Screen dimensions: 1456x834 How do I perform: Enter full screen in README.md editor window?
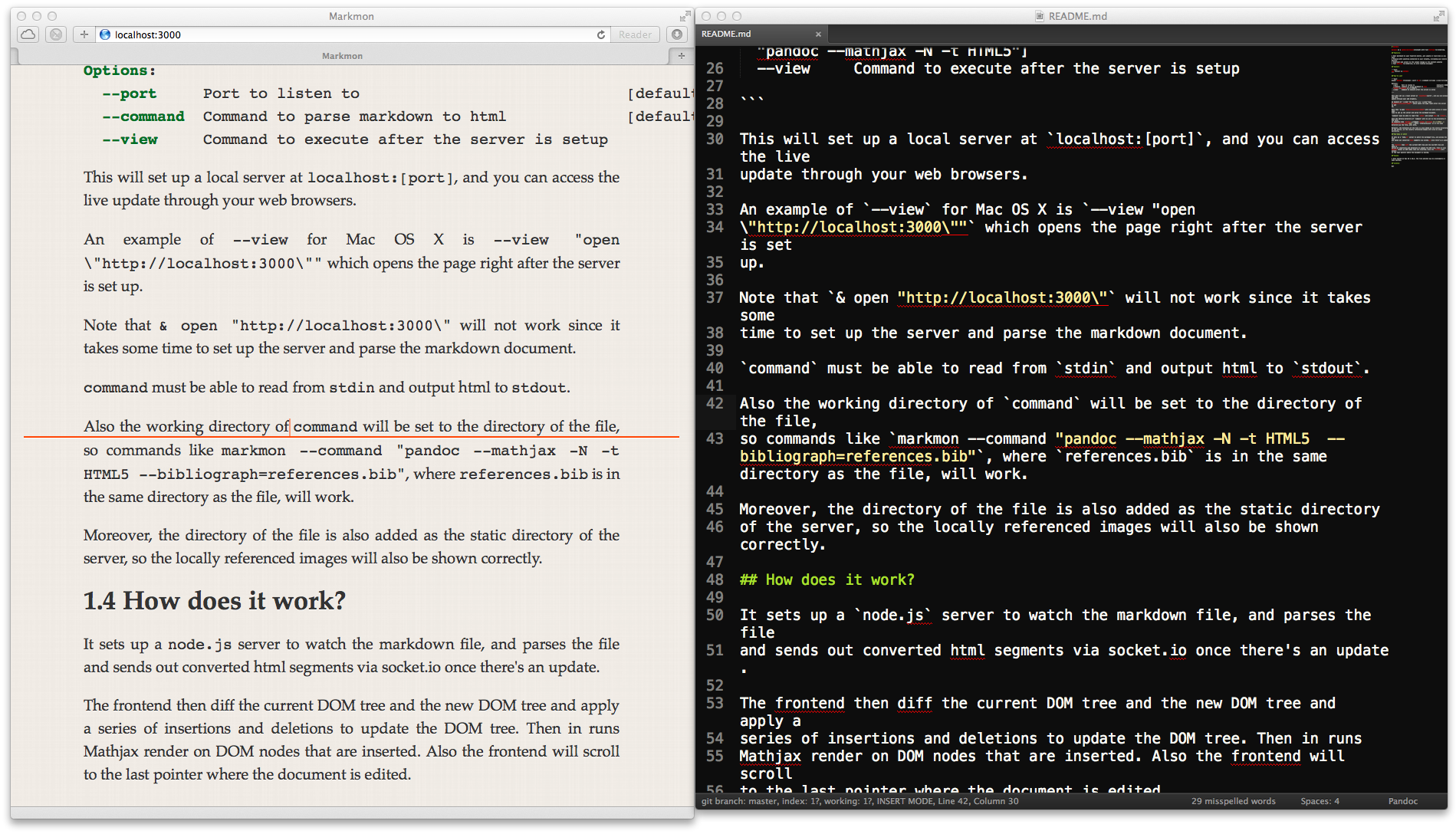tap(1439, 16)
